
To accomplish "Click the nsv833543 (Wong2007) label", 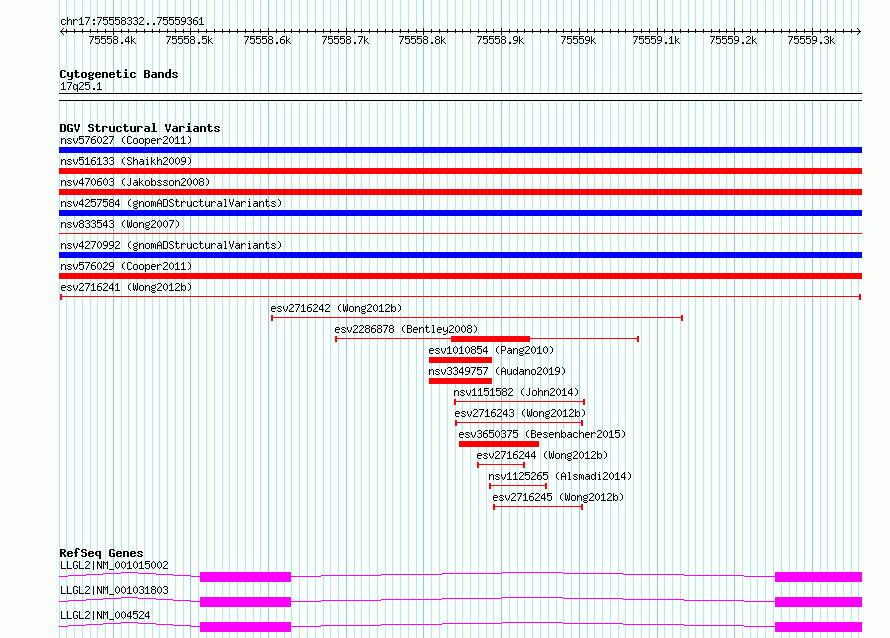I will (x=120, y=224).
